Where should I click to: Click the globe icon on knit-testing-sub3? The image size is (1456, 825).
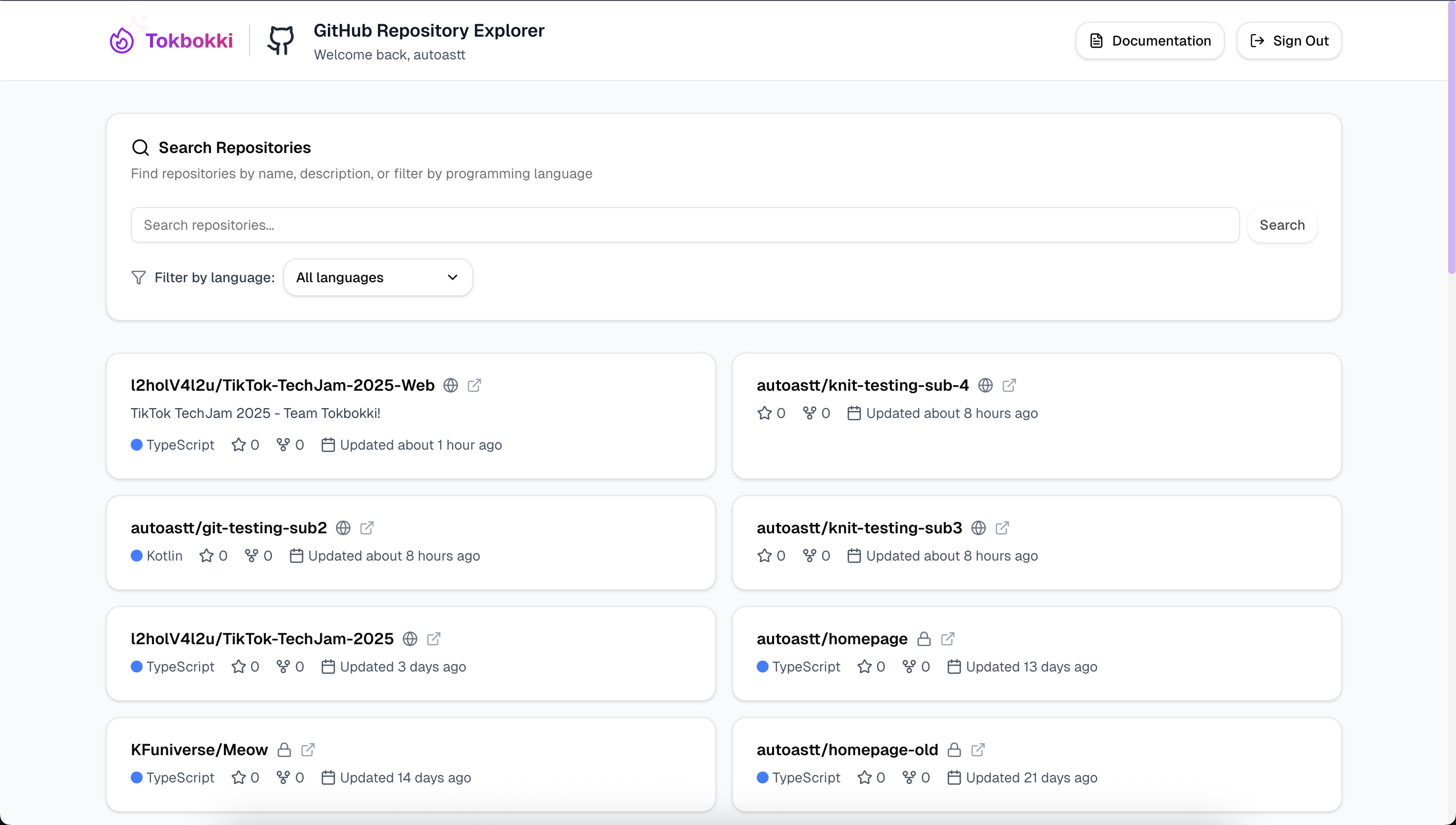pyautogui.click(x=979, y=528)
